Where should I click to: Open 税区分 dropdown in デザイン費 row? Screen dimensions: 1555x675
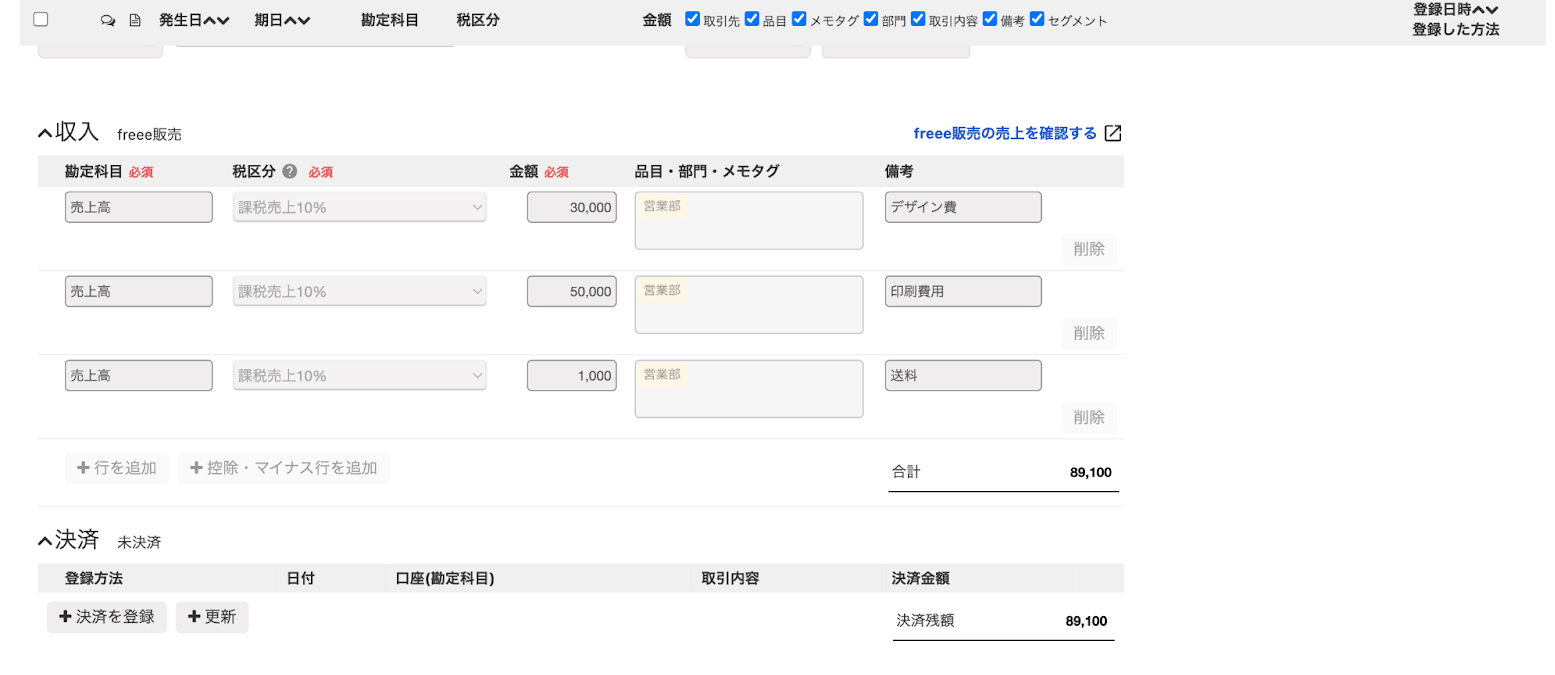coord(360,207)
